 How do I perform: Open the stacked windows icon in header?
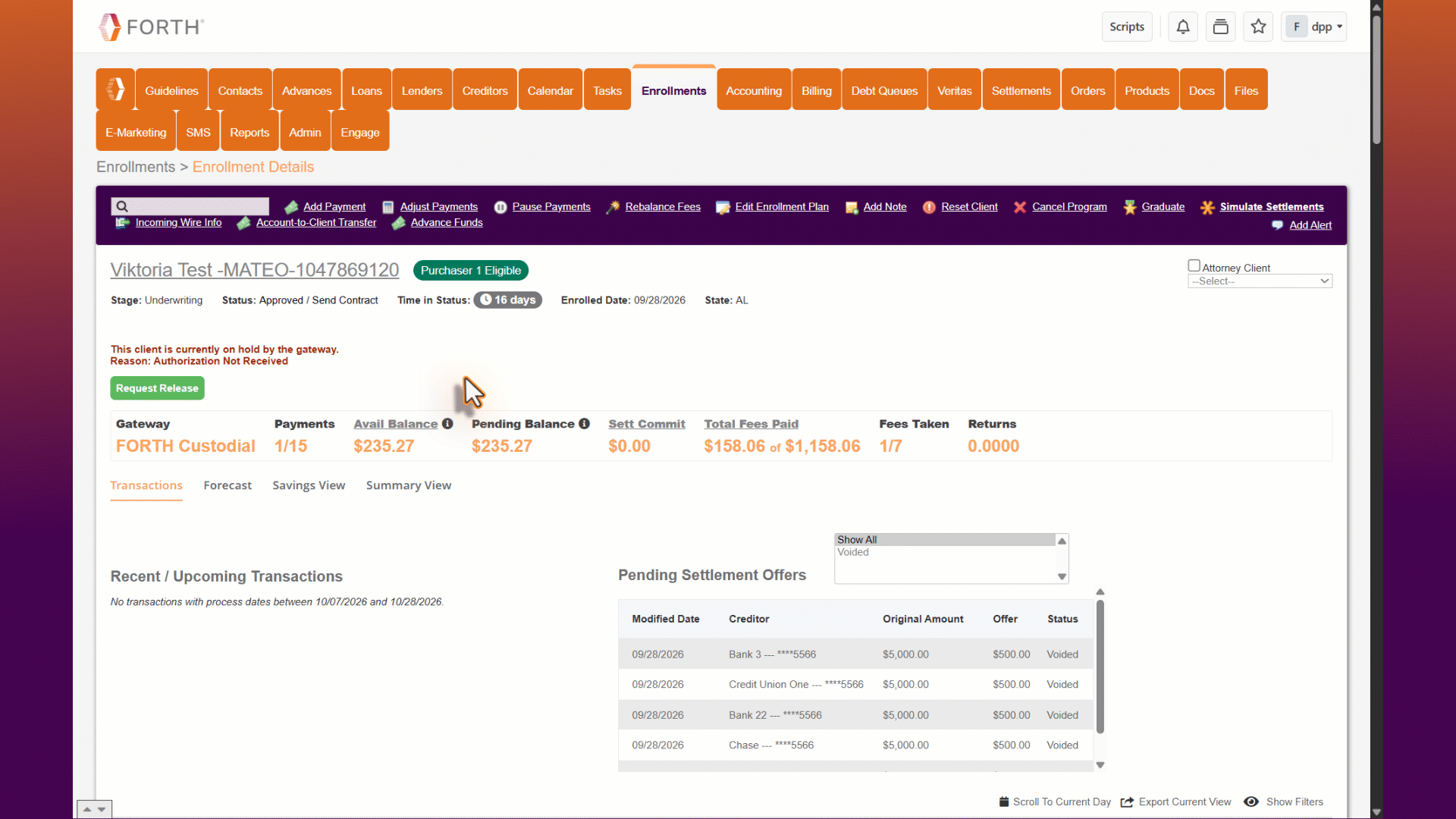click(1220, 27)
